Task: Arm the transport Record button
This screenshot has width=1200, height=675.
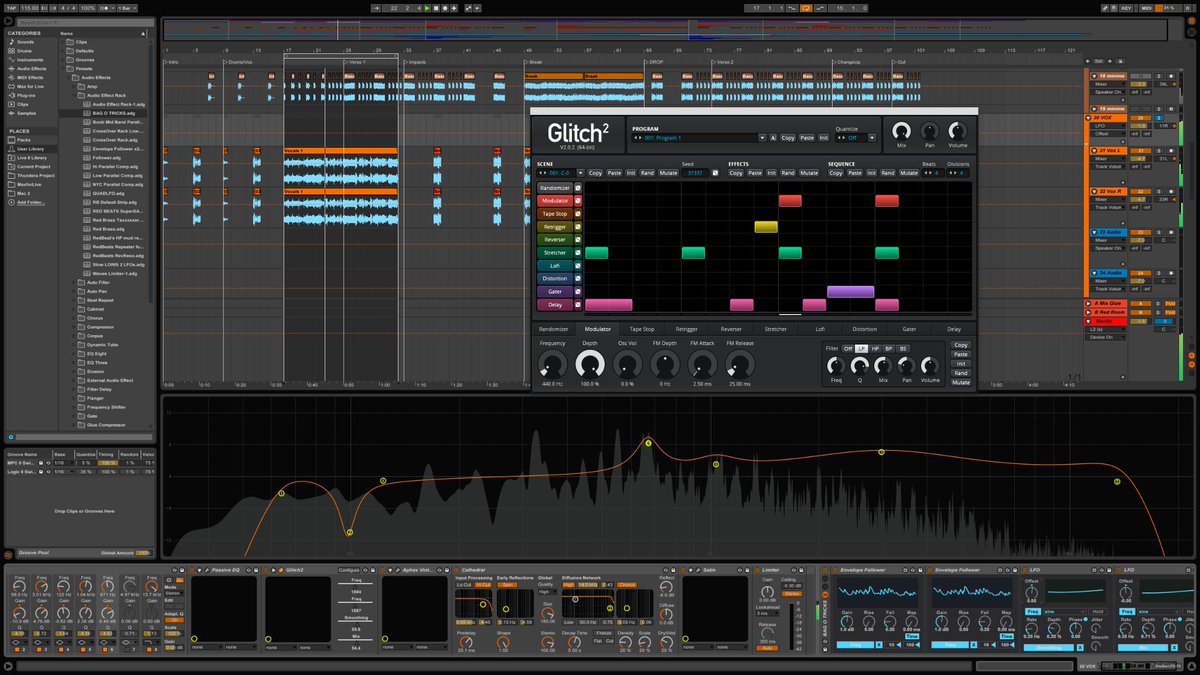Action: [x=445, y=8]
